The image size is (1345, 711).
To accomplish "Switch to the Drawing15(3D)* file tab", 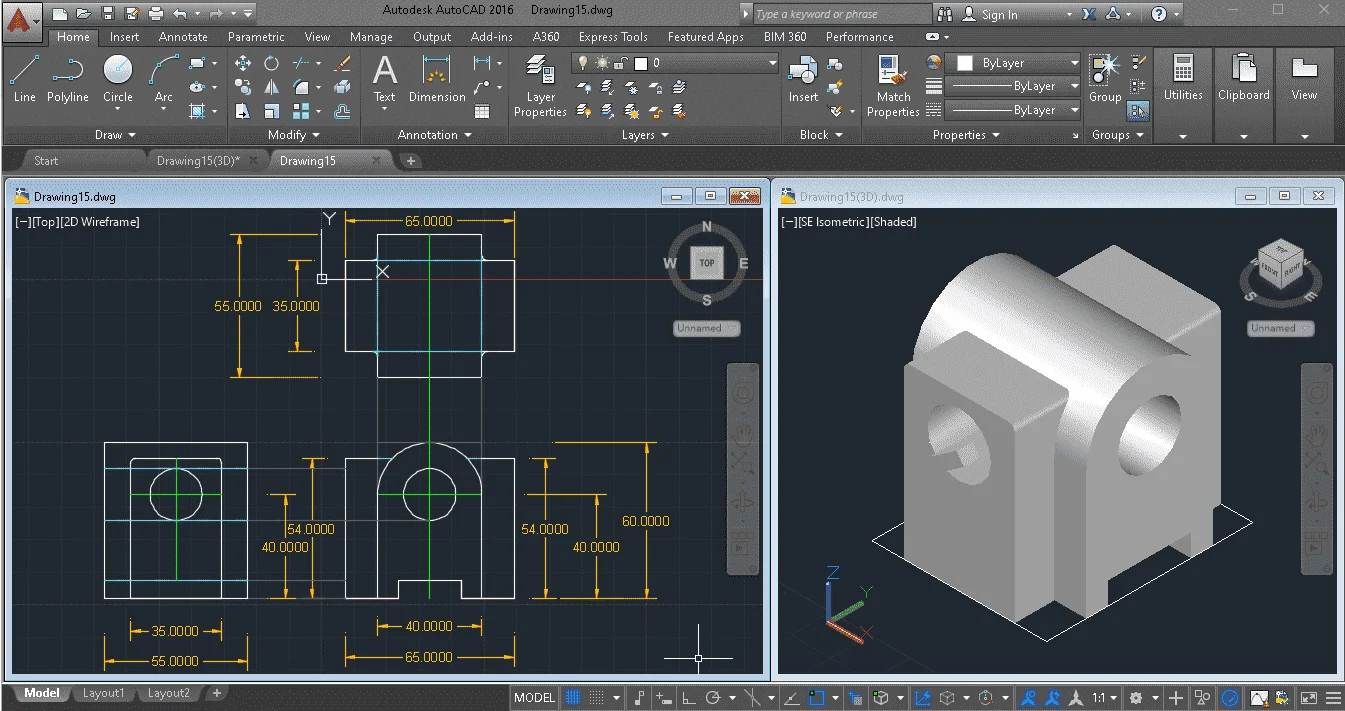I will click(199, 160).
